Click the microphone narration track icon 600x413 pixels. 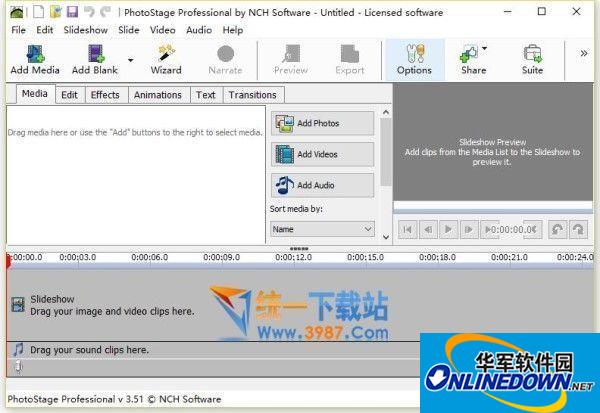point(18,367)
